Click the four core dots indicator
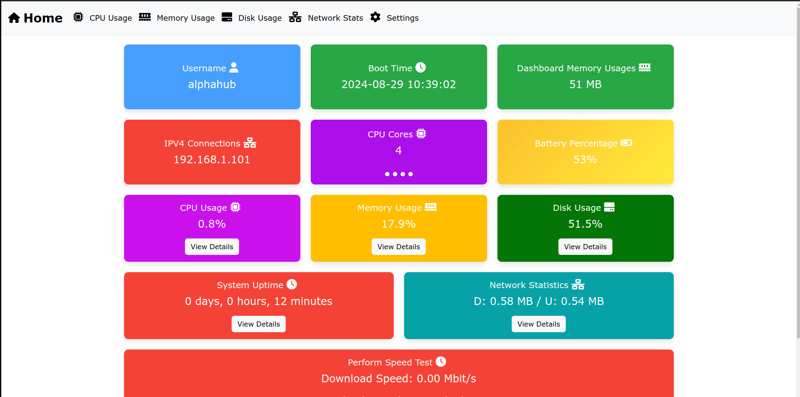The image size is (800, 397). [x=398, y=174]
